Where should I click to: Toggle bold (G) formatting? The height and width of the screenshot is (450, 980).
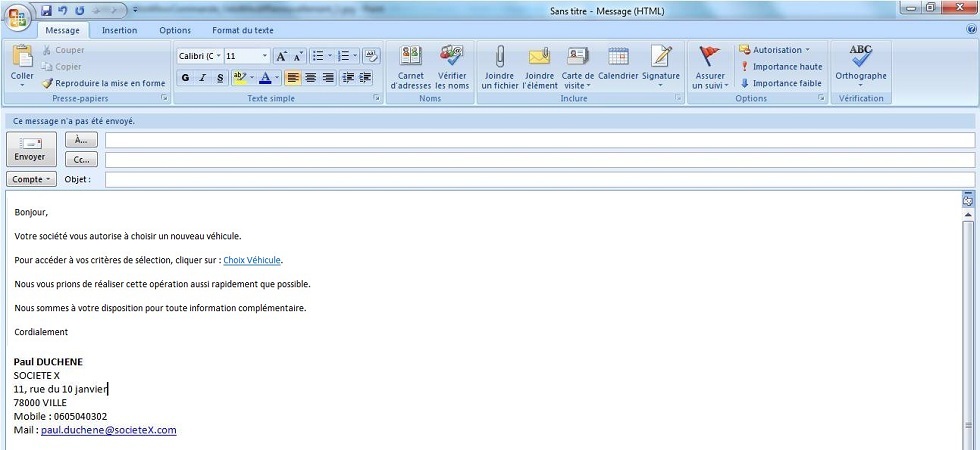(185, 78)
